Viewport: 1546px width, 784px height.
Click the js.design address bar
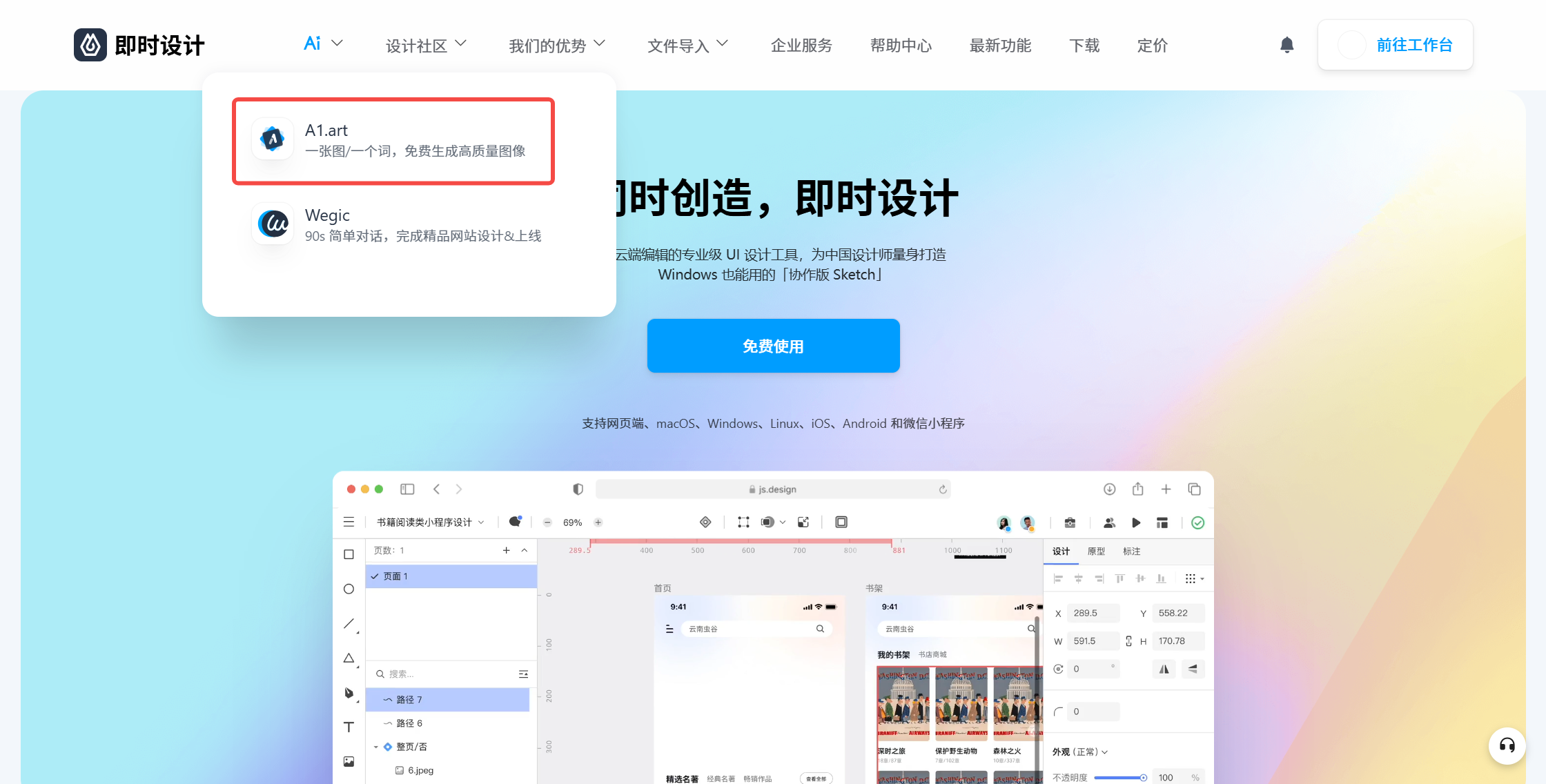coord(773,489)
